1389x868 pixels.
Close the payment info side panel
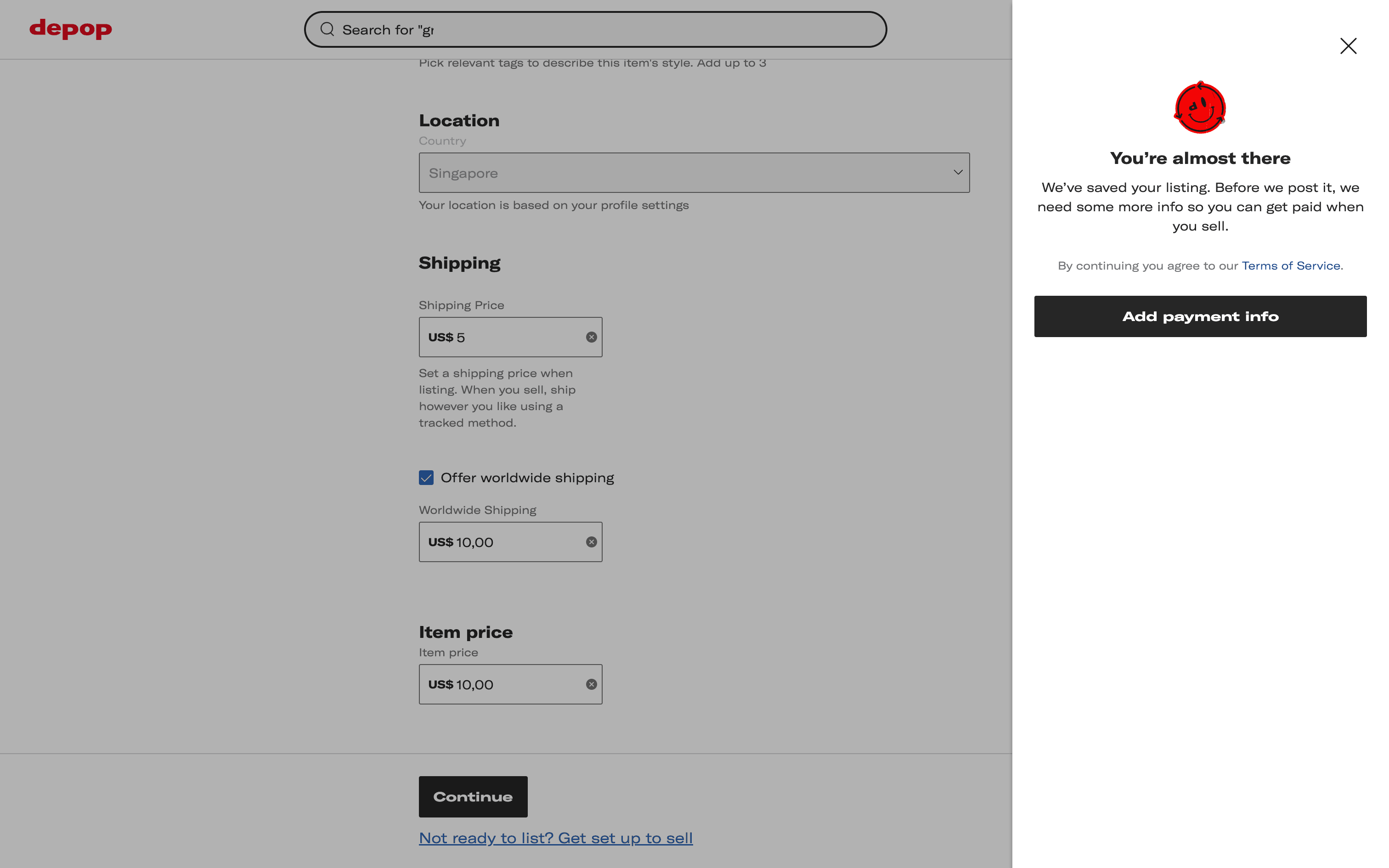tap(1348, 46)
